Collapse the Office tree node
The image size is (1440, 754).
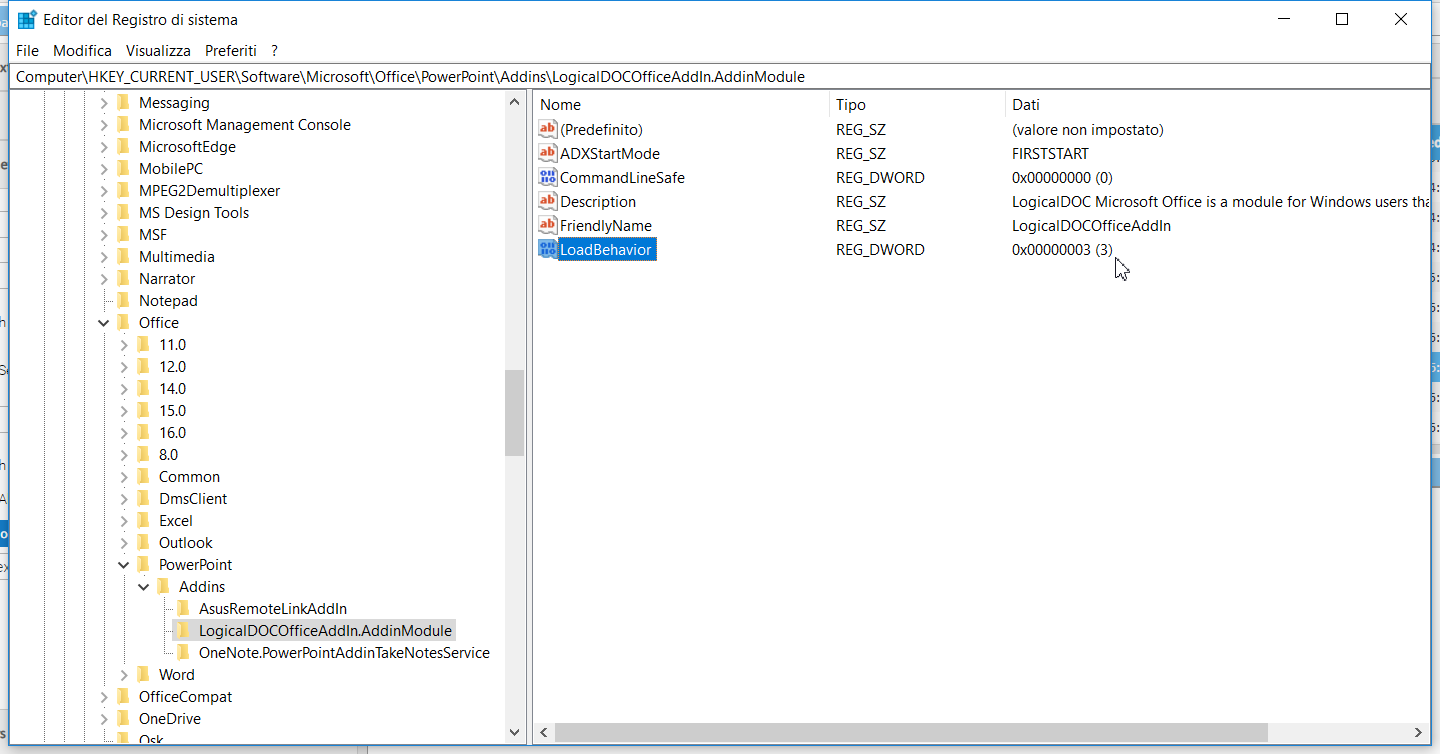(x=104, y=322)
